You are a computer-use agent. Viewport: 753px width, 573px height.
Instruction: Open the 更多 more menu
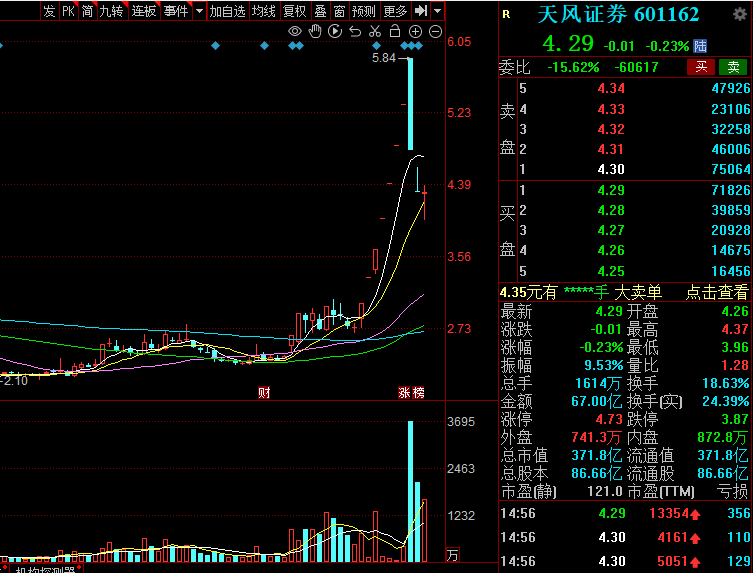(396, 11)
